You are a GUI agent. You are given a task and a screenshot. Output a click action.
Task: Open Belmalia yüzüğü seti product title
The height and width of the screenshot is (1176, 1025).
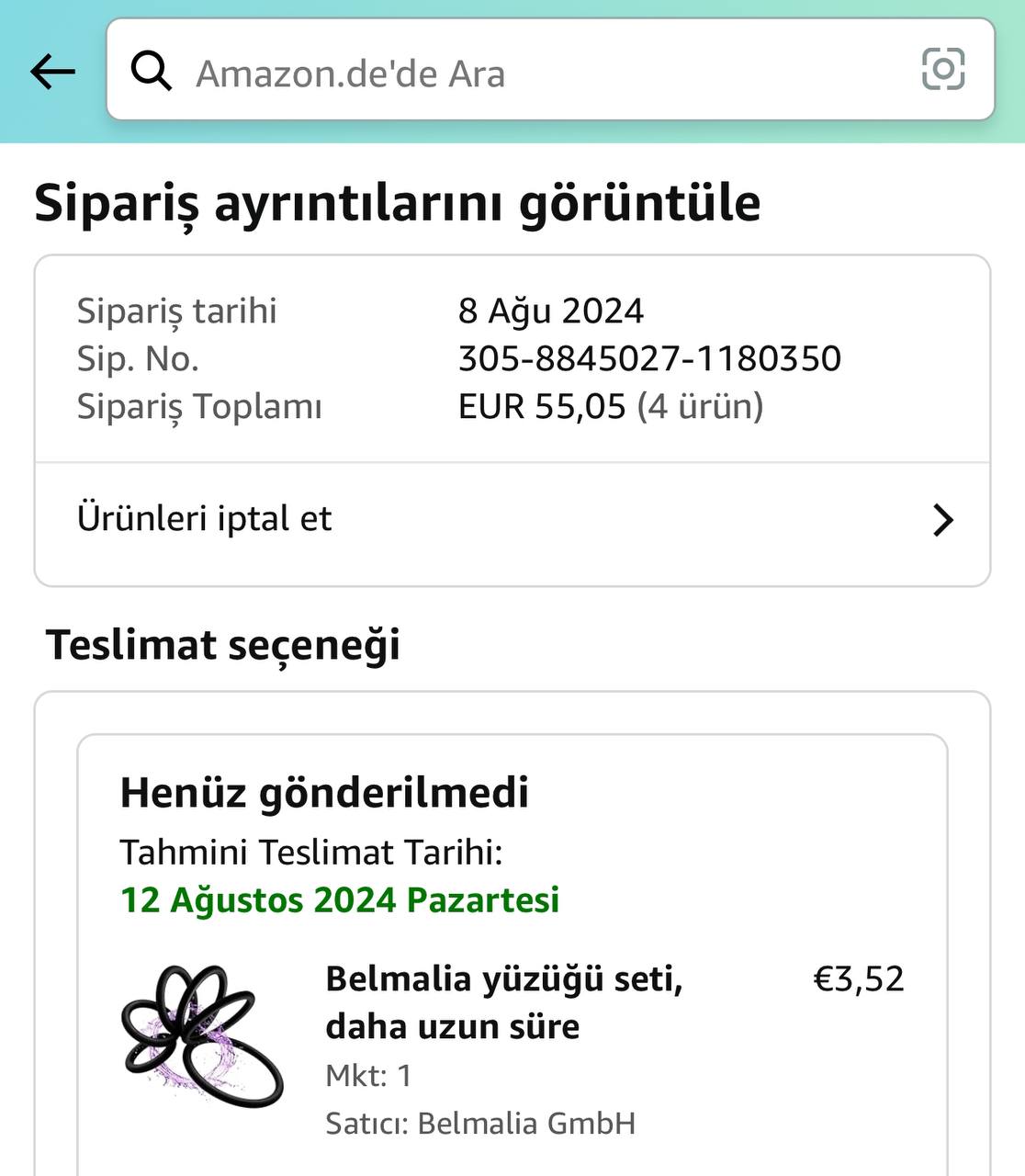(x=503, y=1002)
